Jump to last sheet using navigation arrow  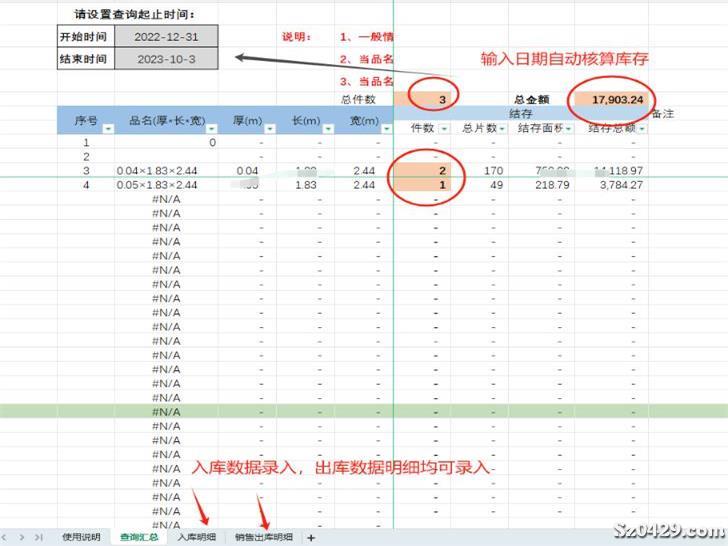[x=39, y=537]
